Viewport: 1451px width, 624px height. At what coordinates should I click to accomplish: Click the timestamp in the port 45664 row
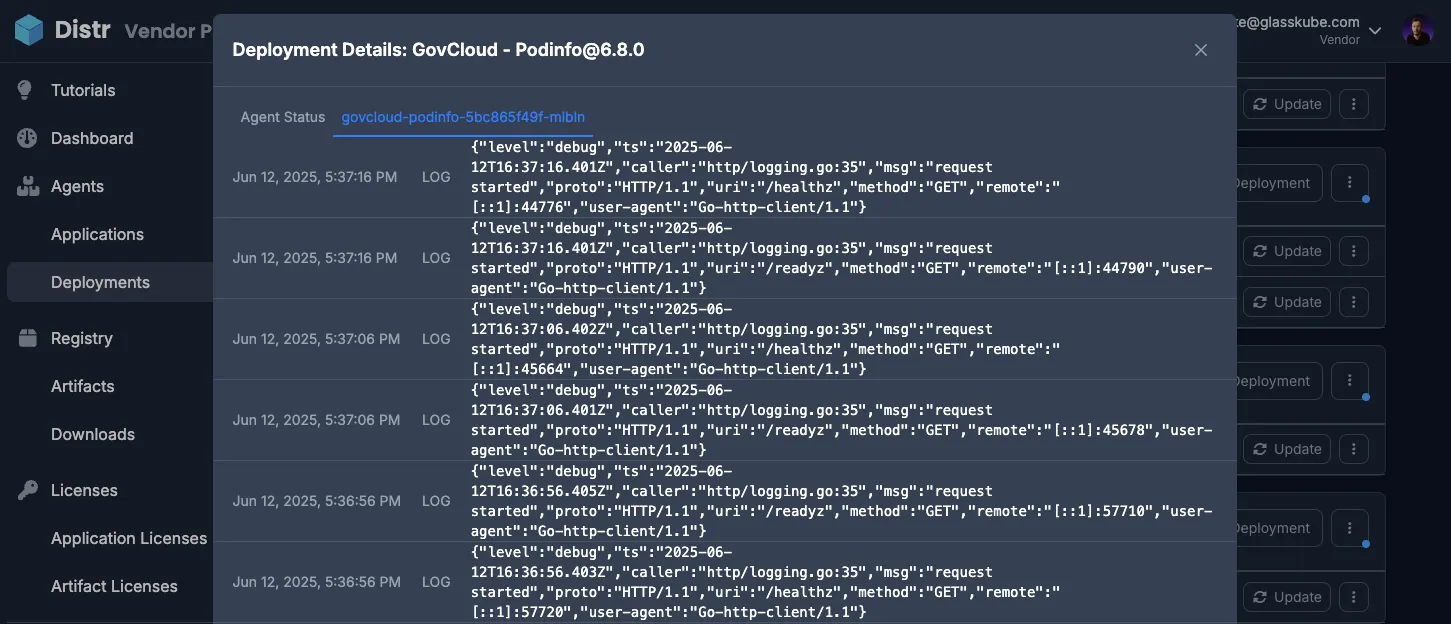(316, 339)
